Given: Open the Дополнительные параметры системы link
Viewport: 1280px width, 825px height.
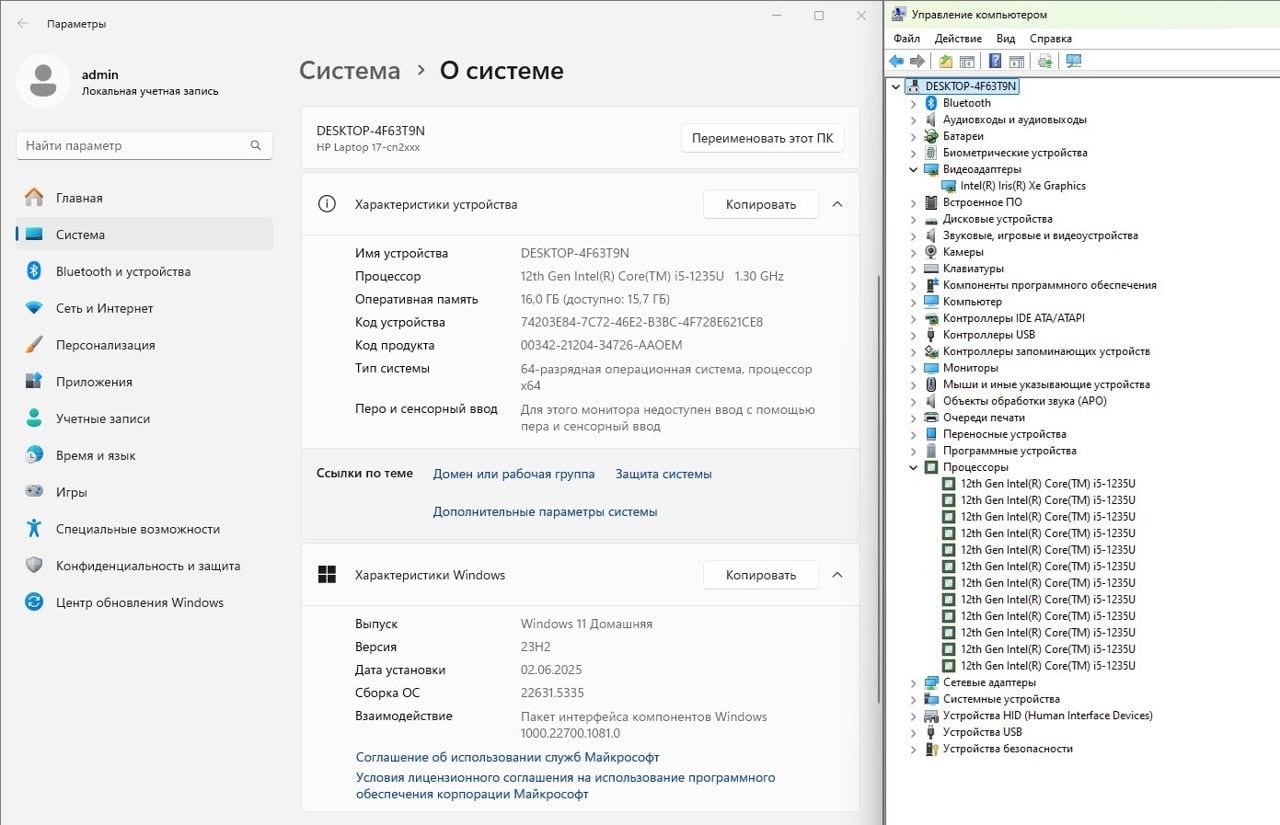Looking at the screenshot, I should 545,511.
